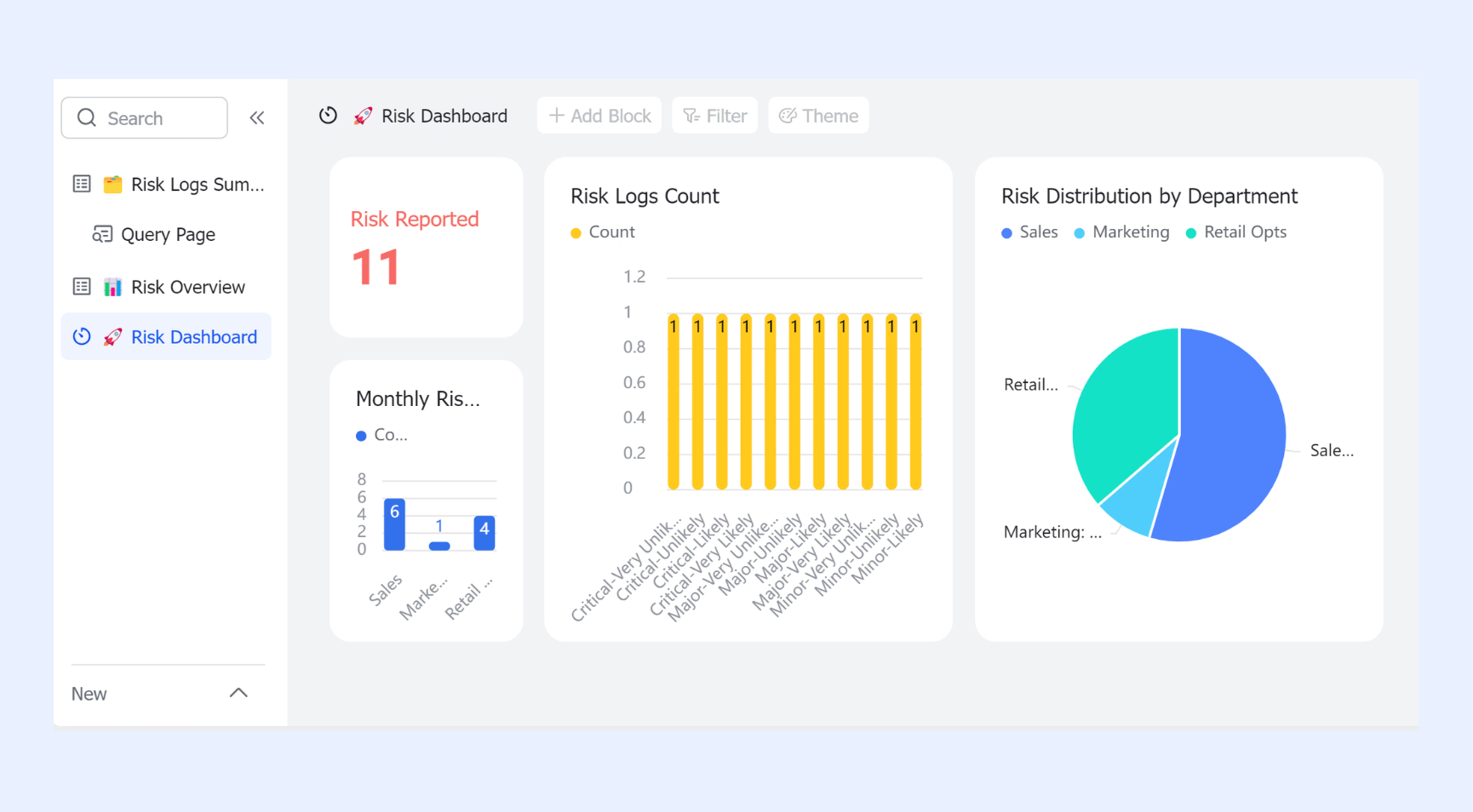Image resolution: width=1473 pixels, height=812 pixels.
Task: Click the bar chart emoji beside Risk Overview
Action: pos(112,287)
